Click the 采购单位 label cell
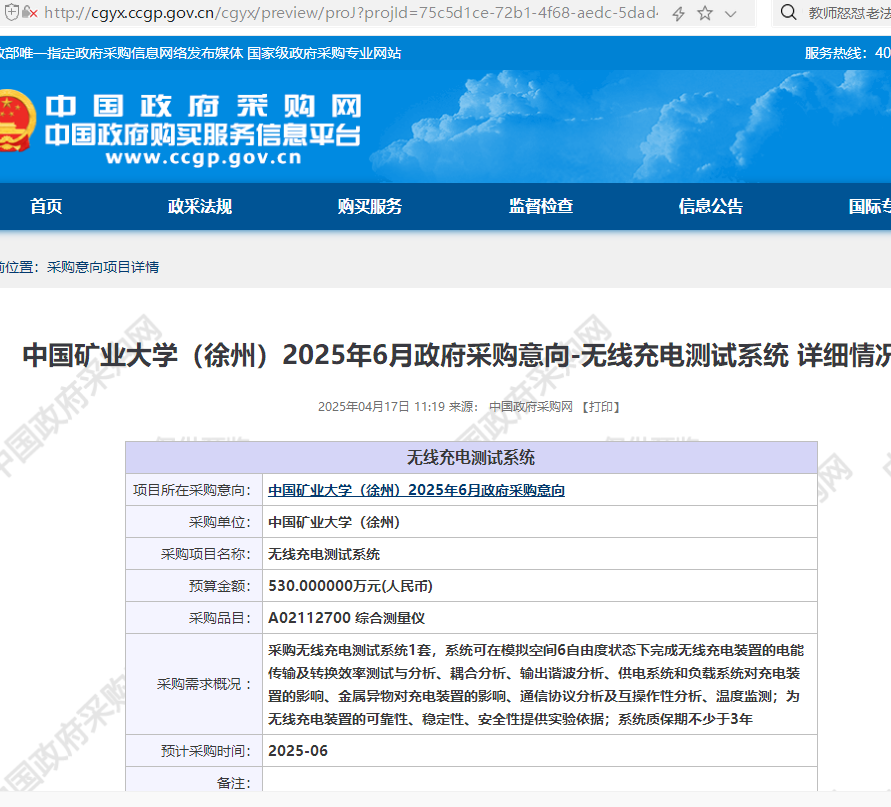Viewport: 891px width, 807px height. 194,522
